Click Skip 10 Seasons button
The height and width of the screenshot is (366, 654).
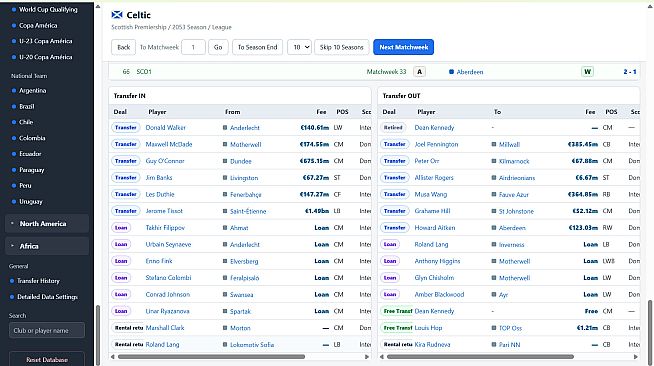coord(342,47)
